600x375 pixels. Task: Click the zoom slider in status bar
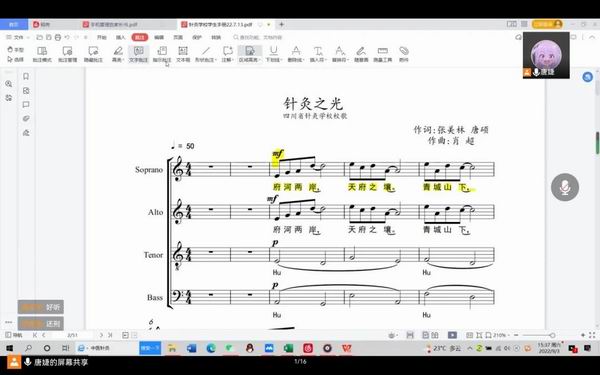click(538, 335)
